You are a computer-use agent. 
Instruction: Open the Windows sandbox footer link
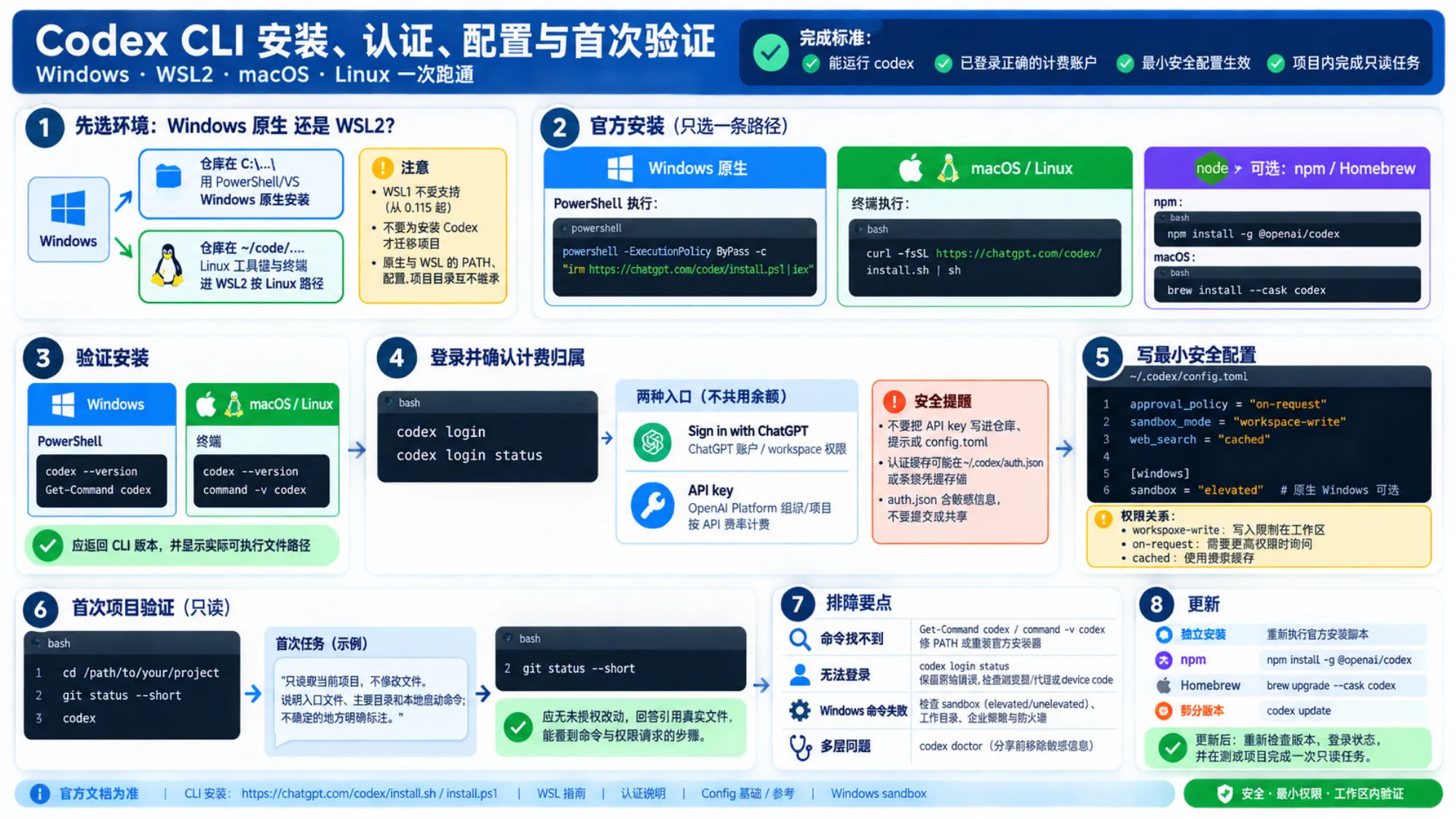(x=879, y=794)
